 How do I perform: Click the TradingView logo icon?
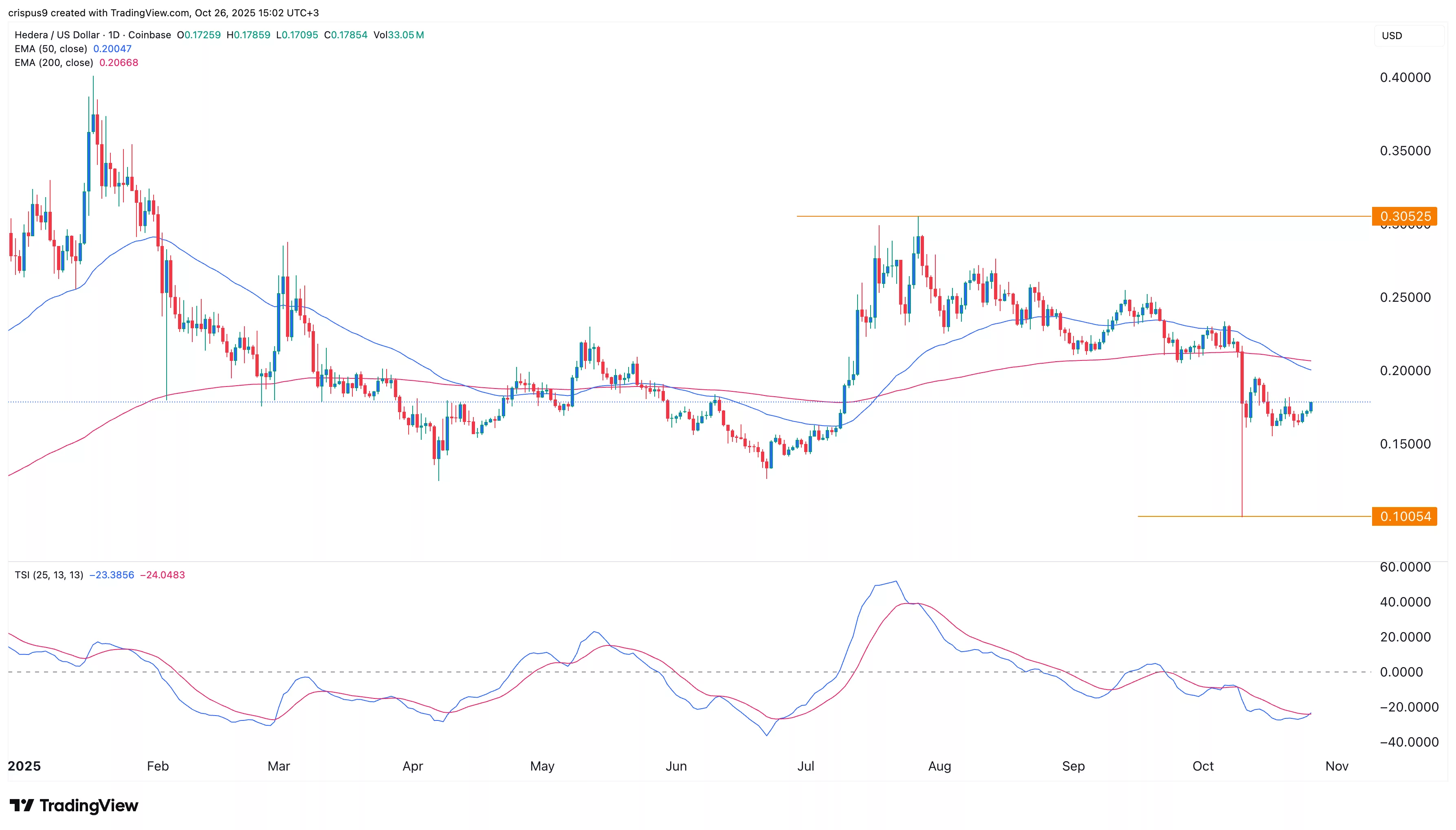point(22,806)
